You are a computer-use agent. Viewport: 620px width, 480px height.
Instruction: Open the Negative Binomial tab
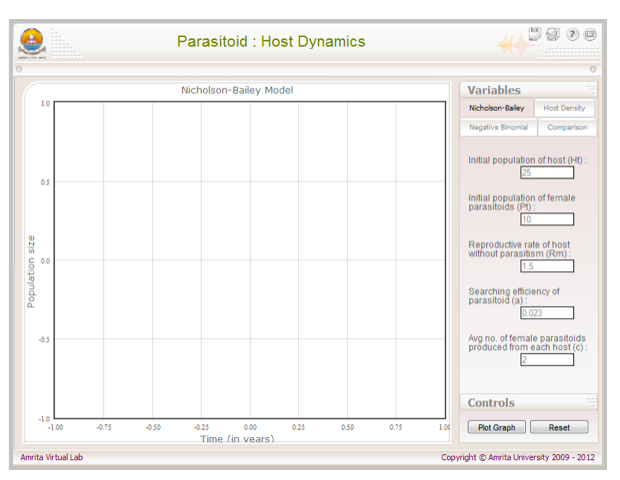coord(499,127)
